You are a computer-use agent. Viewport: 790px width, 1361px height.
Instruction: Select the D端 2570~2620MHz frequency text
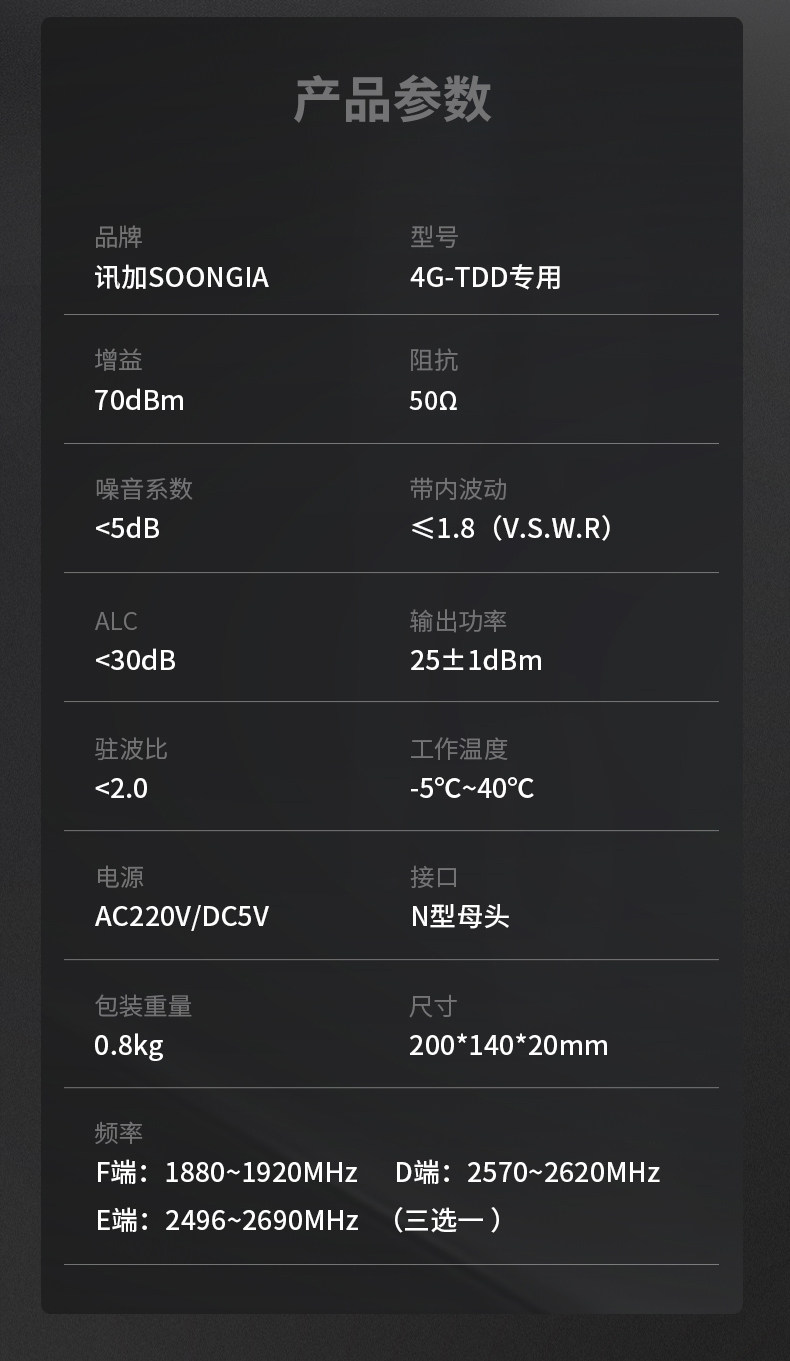[527, 1172]
